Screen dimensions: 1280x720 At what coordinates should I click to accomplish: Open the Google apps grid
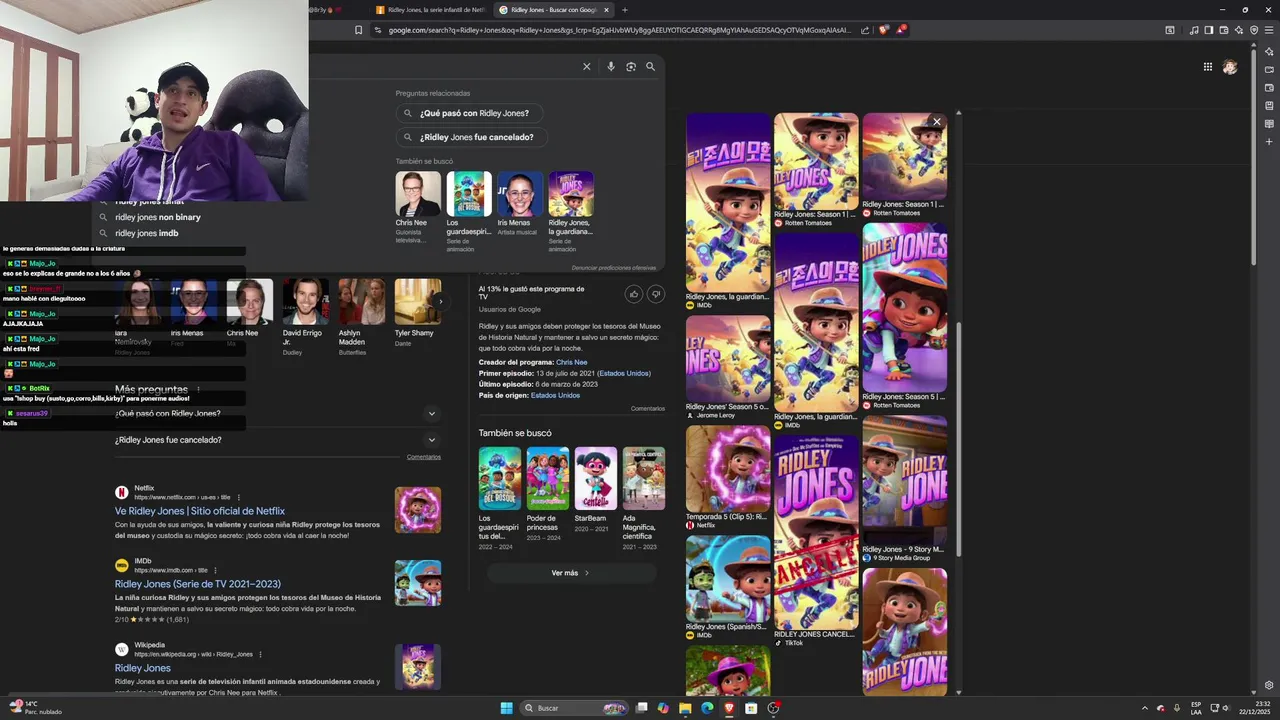(x=1208, y=67)
